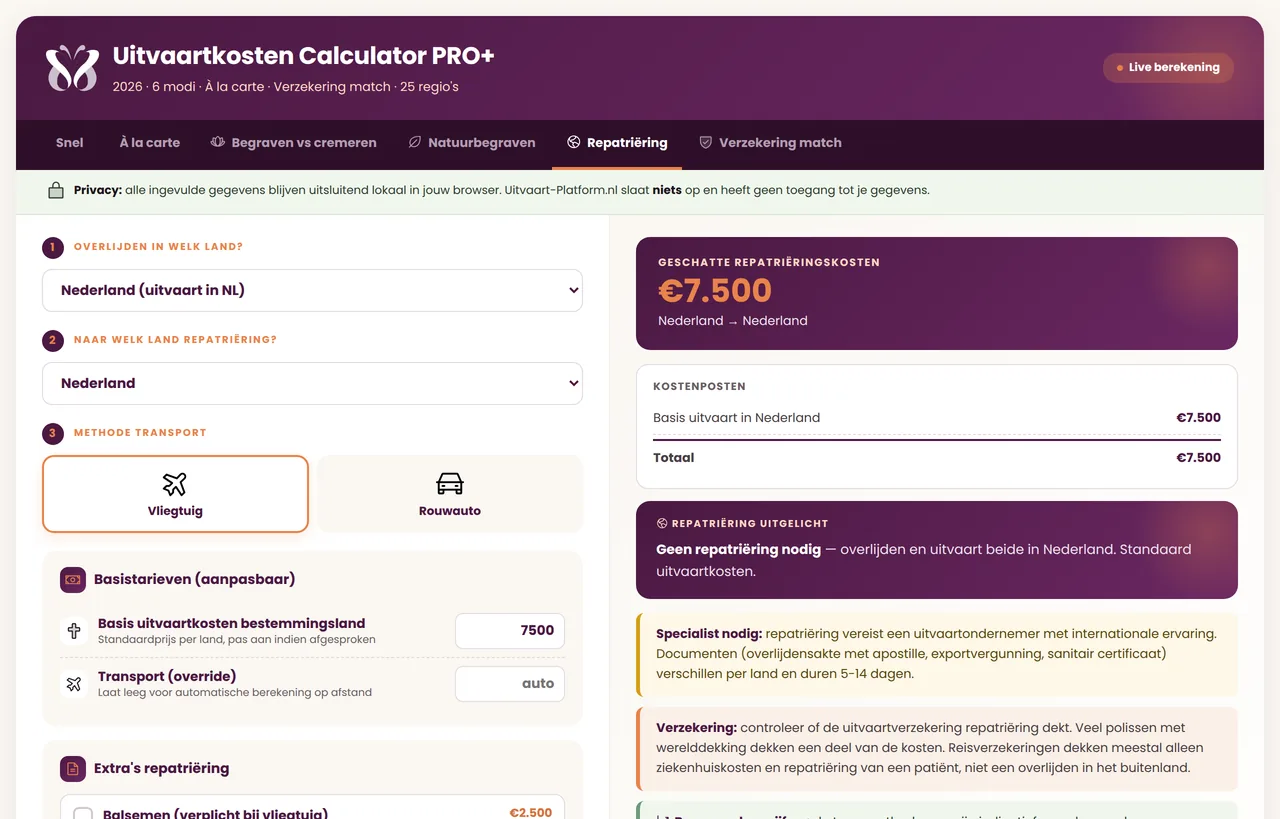Click the Basis uitvaartkosten input showing 7500

(510, 631)
